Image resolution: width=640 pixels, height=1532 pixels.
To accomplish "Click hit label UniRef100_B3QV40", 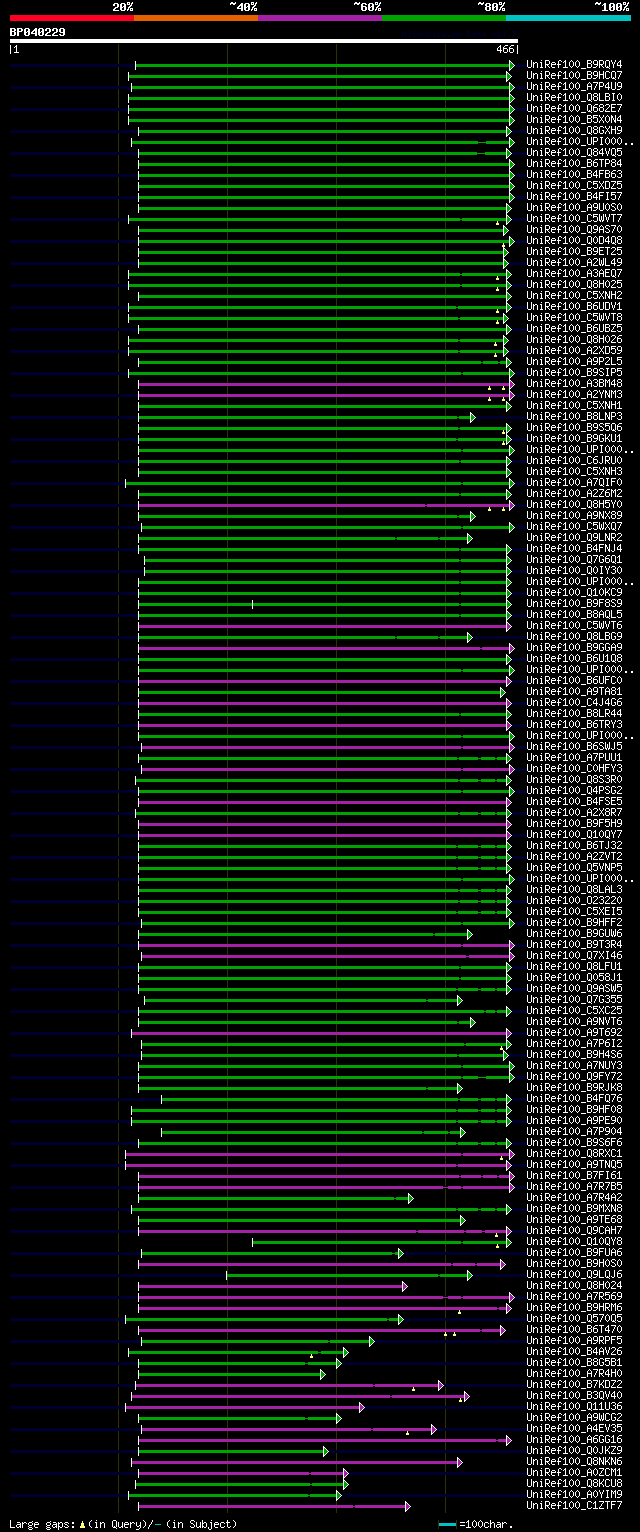I will click(574, 1396).
